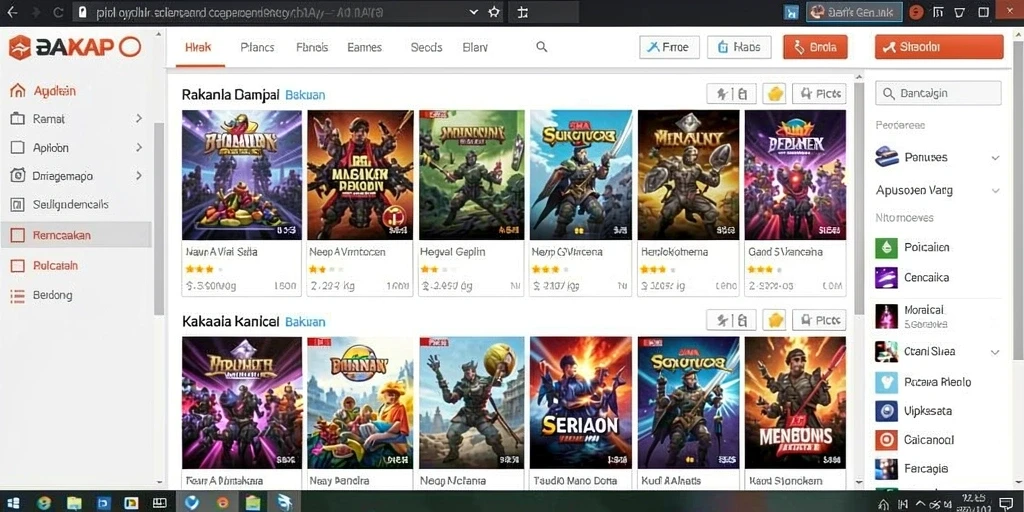Screen dimensions: 1024x512
Task: Click Bakuan link next to Rakanla Dampal
Action: tap(305, 95)
